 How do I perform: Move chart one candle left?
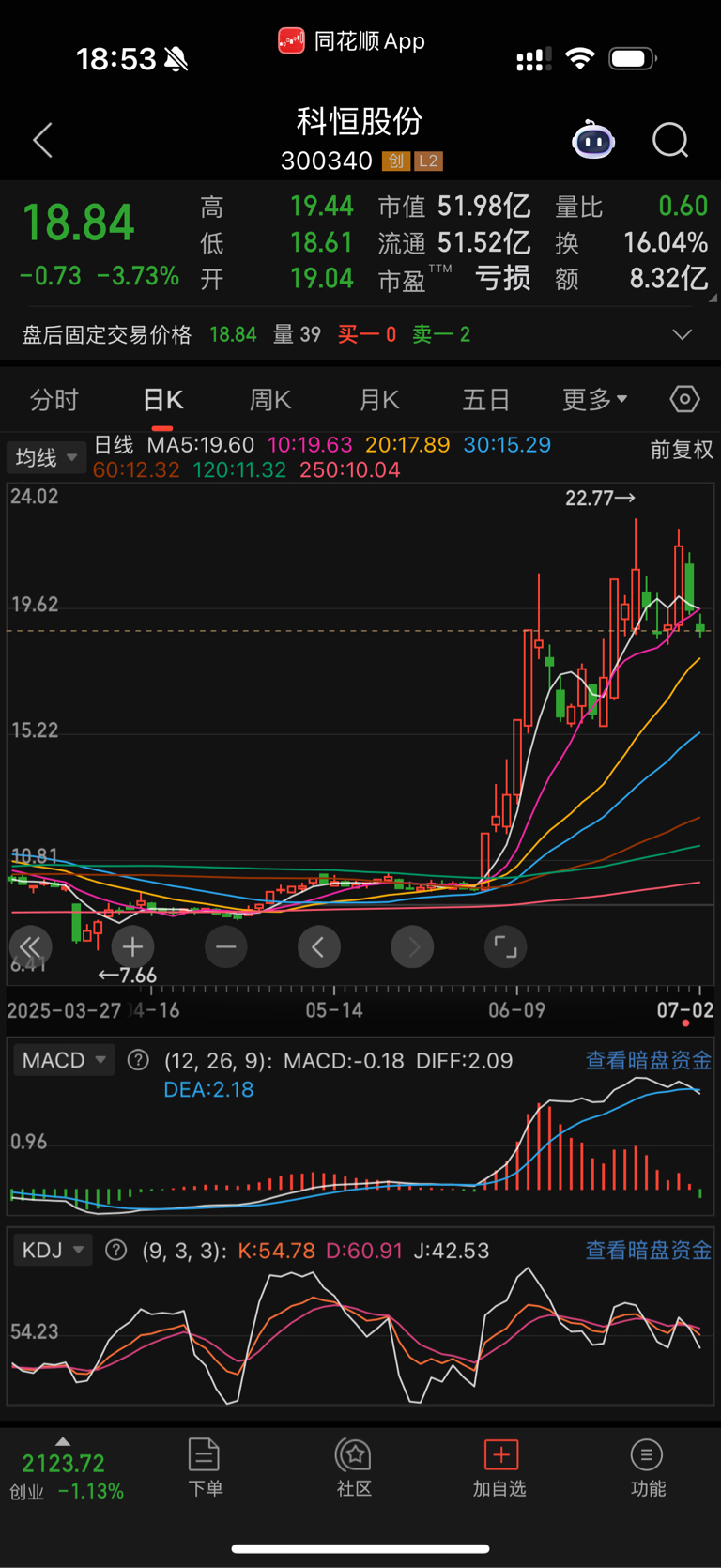318,946
